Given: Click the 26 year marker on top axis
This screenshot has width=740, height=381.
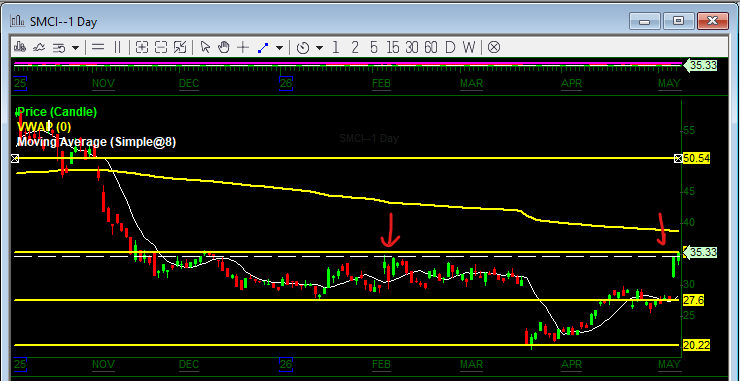Looking at the screenshot, I should (x=286, y=84).
